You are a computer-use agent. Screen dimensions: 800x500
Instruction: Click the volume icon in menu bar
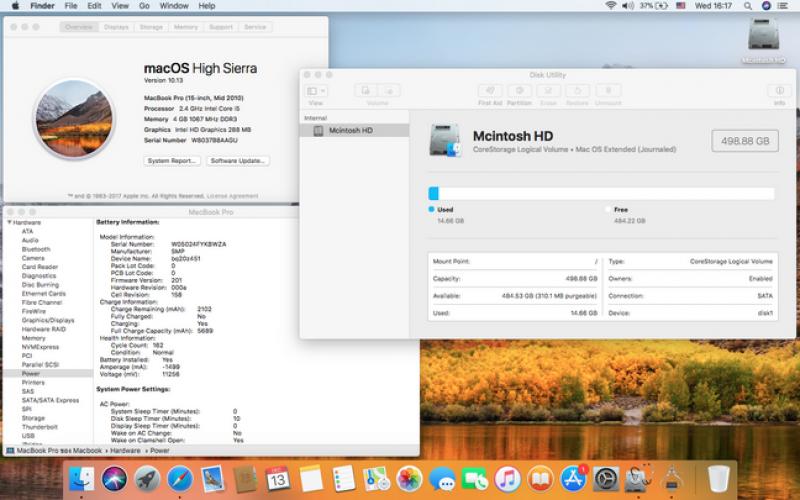click(628, 6)
